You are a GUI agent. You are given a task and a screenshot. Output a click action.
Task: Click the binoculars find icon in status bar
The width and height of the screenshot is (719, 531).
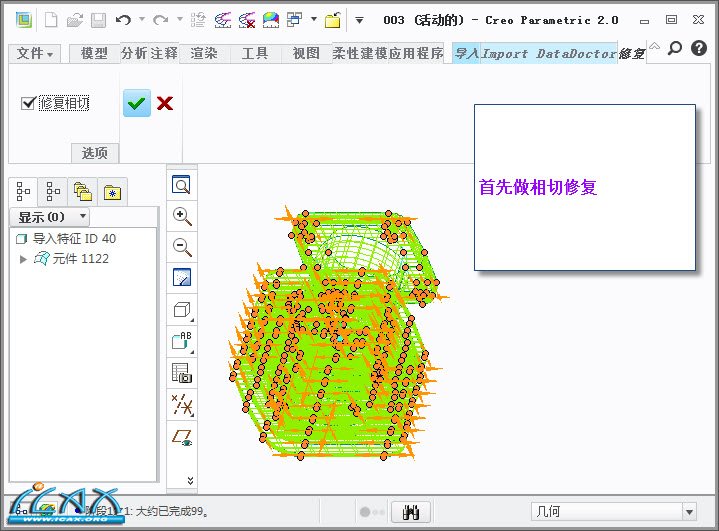coord(409,512)
